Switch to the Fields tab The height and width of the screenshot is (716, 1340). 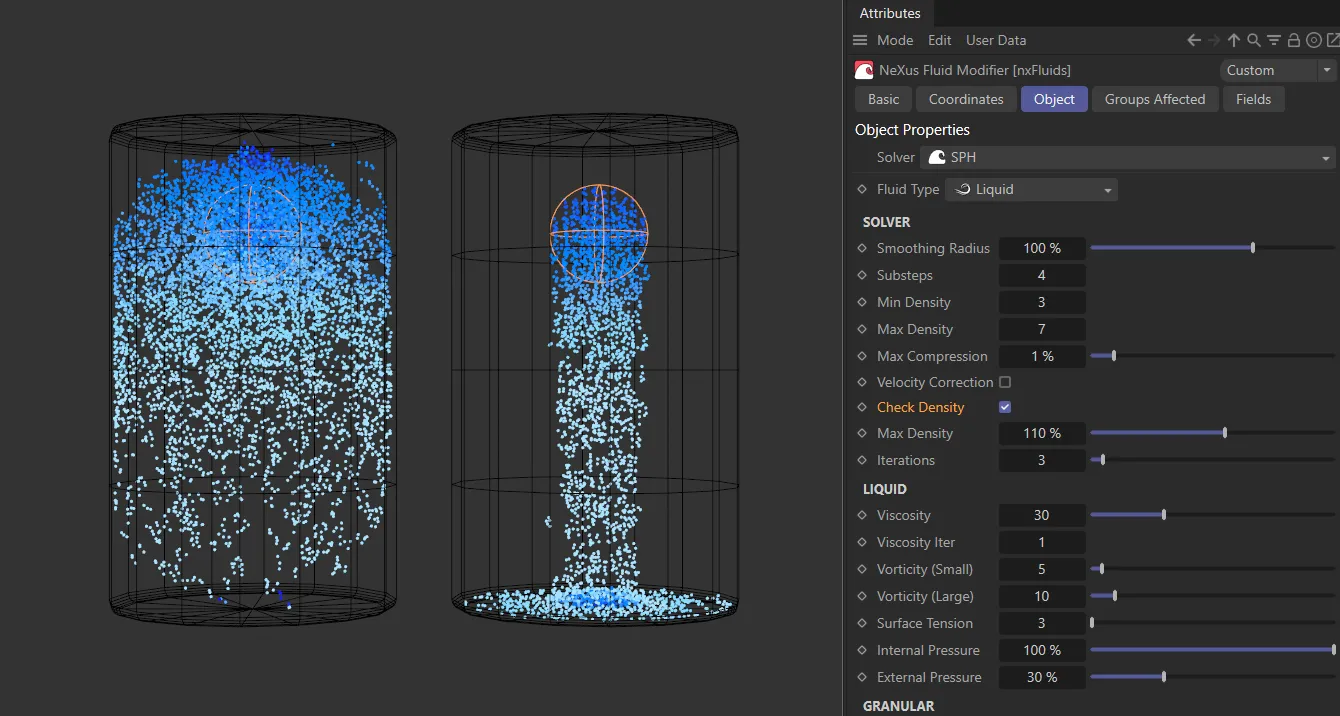(1253, 99)
